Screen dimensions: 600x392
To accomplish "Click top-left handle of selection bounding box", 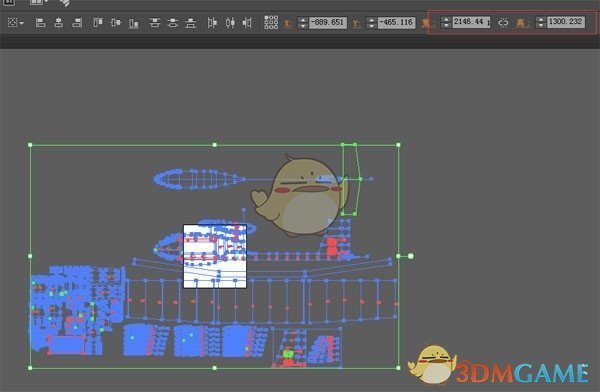I will coord(30,145).
